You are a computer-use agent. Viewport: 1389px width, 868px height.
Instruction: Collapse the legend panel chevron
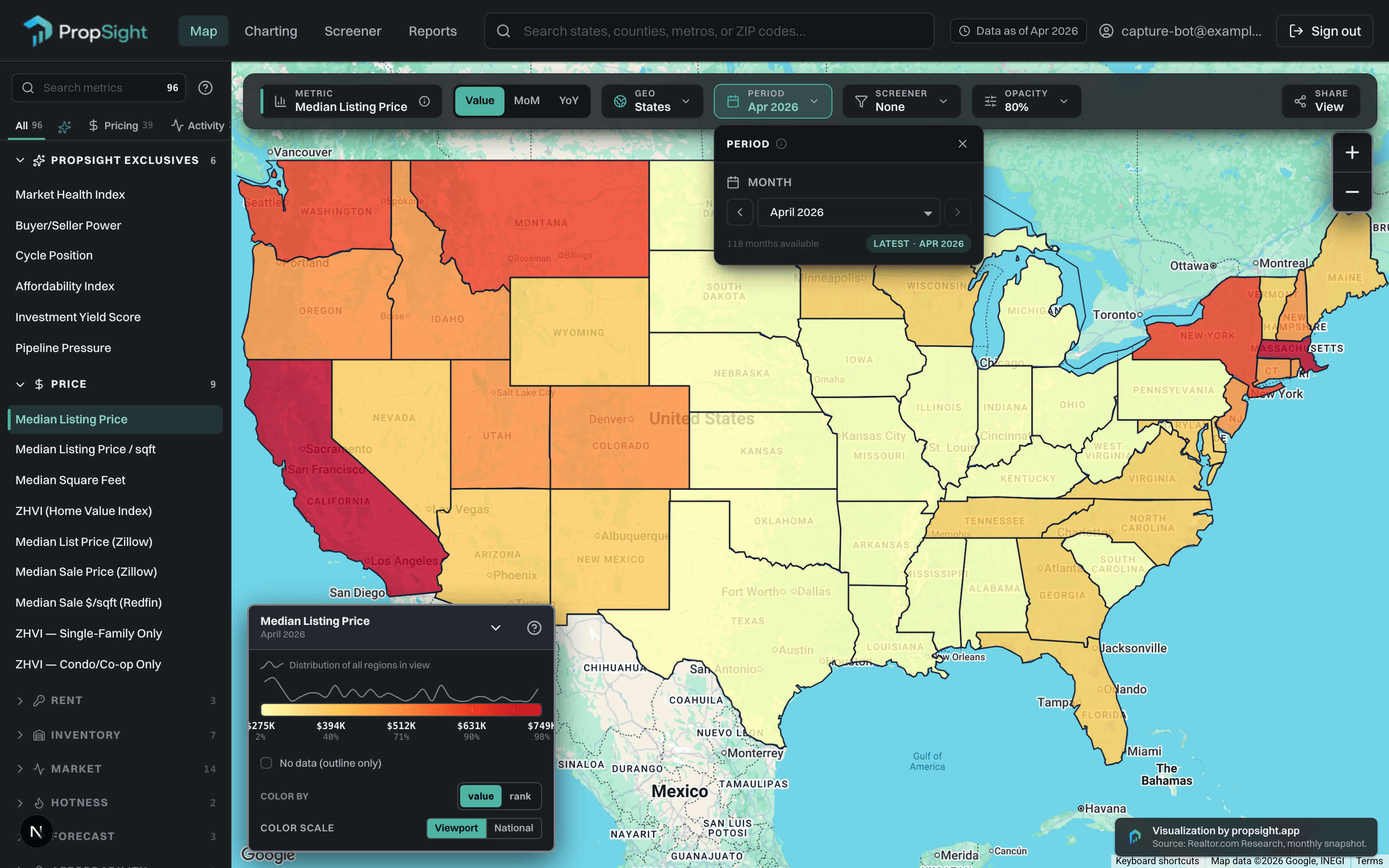496,628
